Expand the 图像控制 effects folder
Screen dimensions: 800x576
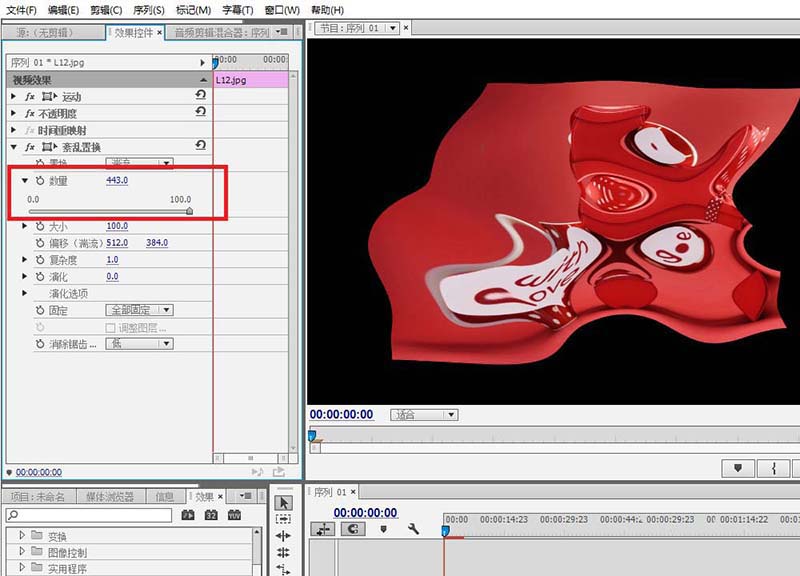(21, 551)
